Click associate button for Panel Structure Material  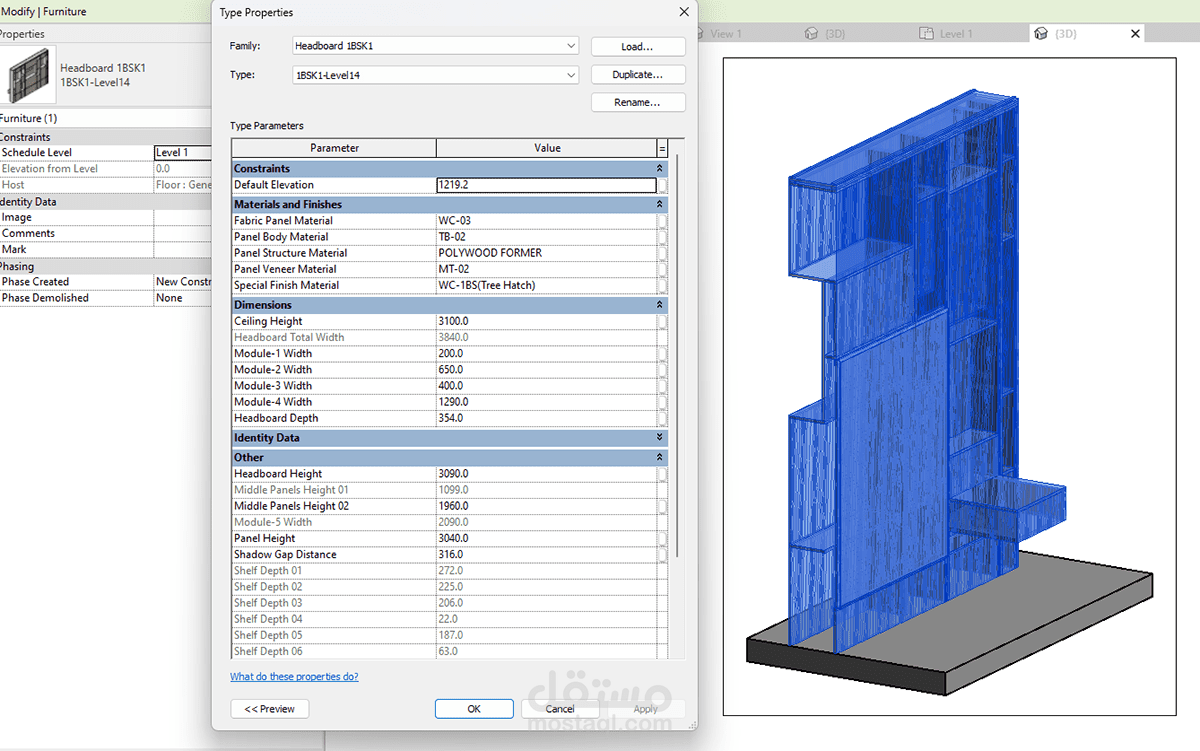pyautogui.click(x=663, y=253)
